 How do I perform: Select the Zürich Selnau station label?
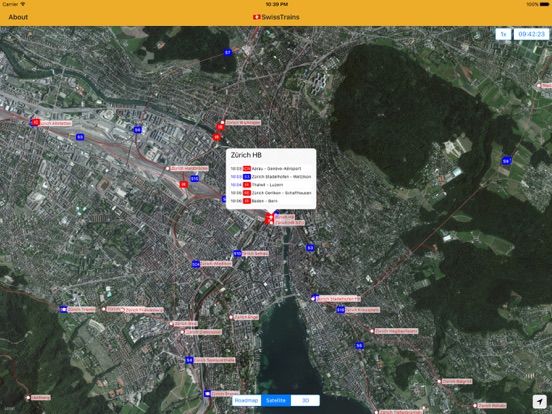pos(255,253)
